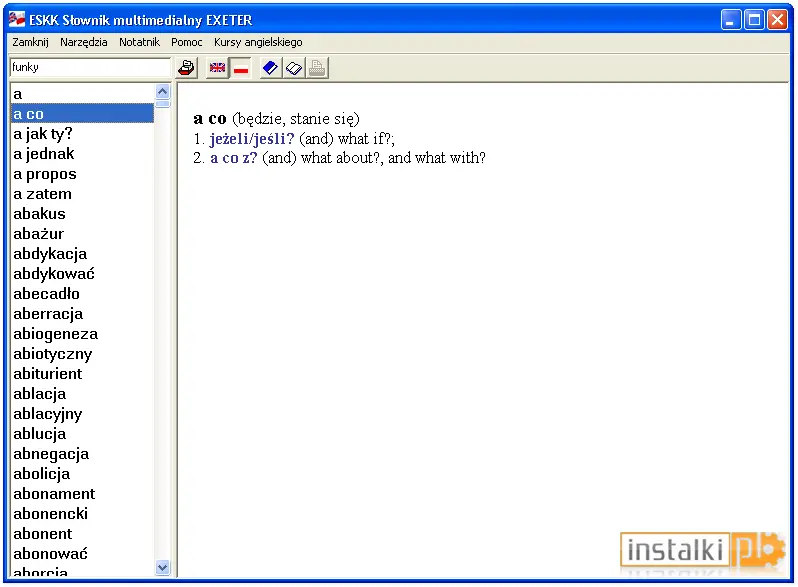Select the word 'ablacja'
This screenshot has width=798, height=587.
pos(82,394)
